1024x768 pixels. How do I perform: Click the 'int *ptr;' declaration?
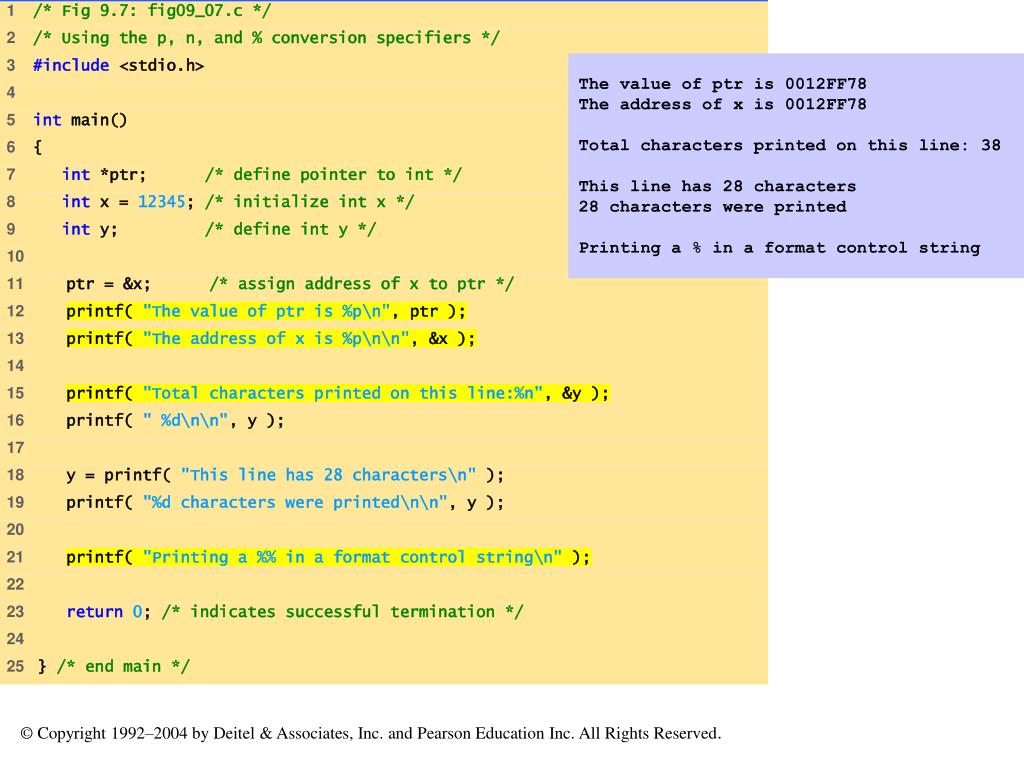pos(104,174)
